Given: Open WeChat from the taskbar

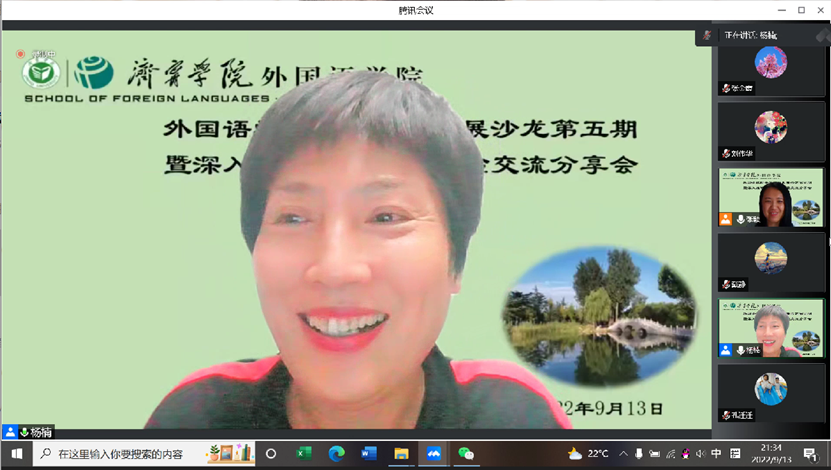Looking at the screenshot, I should (x=465, y=454).
